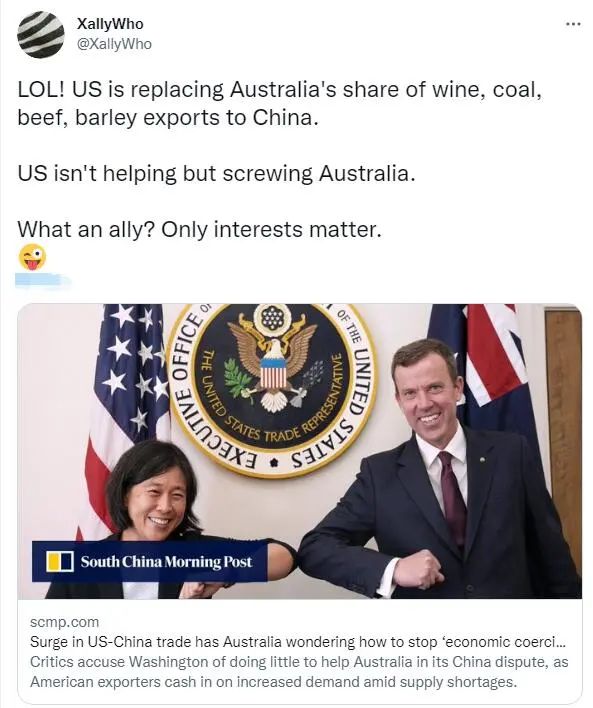Click the blurred blue link under emoji
Screen dimensions: 593x708
[43, 279]
